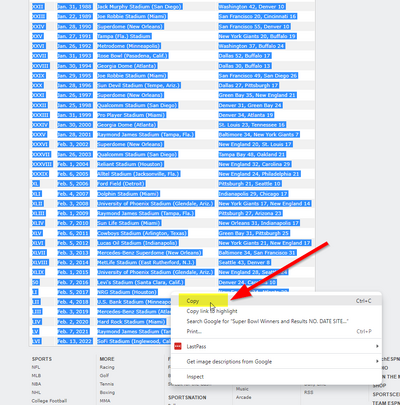The width and height of the screenshot is (400, 405).
Task: Click 'Jack Murphy Stadium (San Diego)' cell
Action: [140, 7]
